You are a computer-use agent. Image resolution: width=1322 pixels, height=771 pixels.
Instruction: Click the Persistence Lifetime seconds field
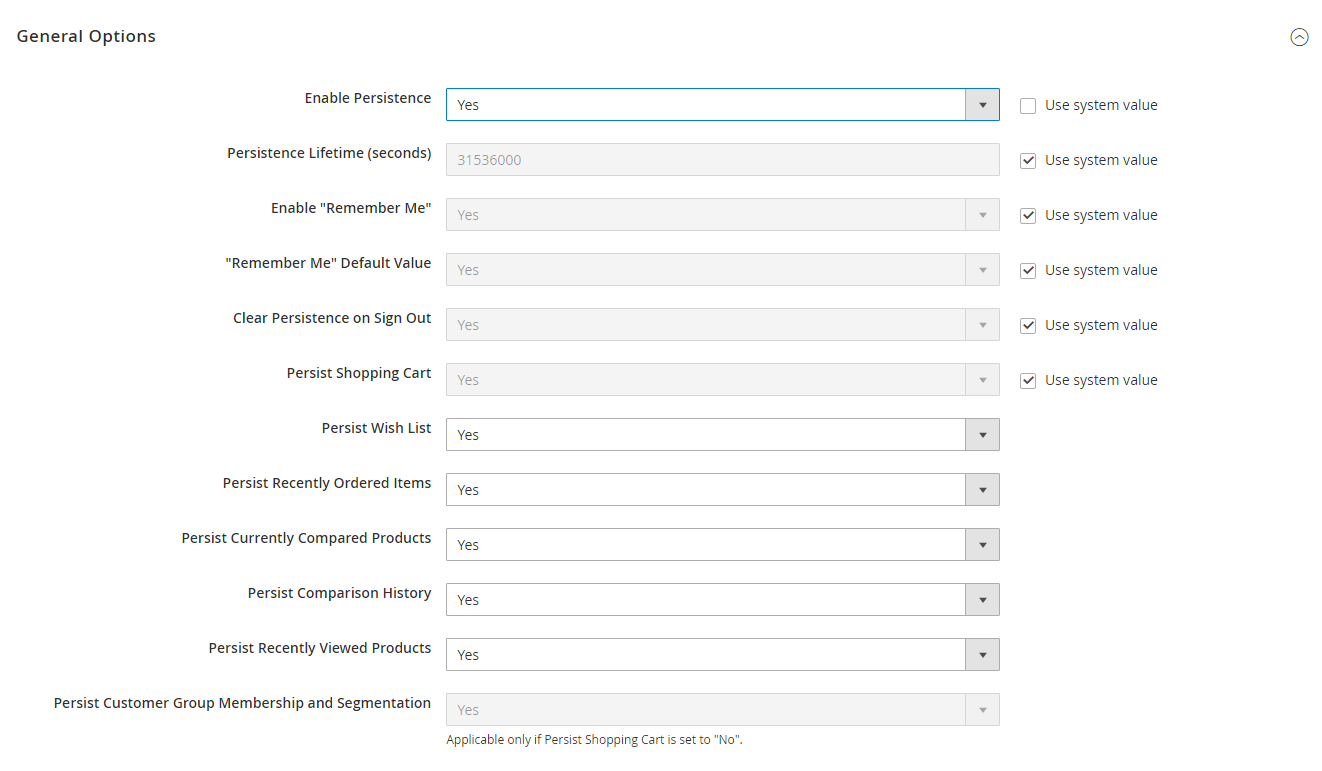722,159
